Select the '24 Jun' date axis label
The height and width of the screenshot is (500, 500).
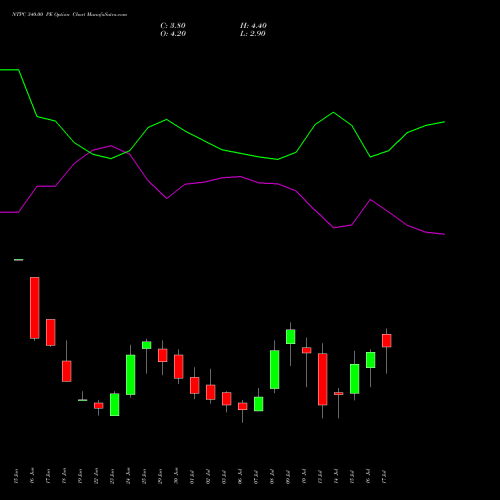tap(128, 476)
